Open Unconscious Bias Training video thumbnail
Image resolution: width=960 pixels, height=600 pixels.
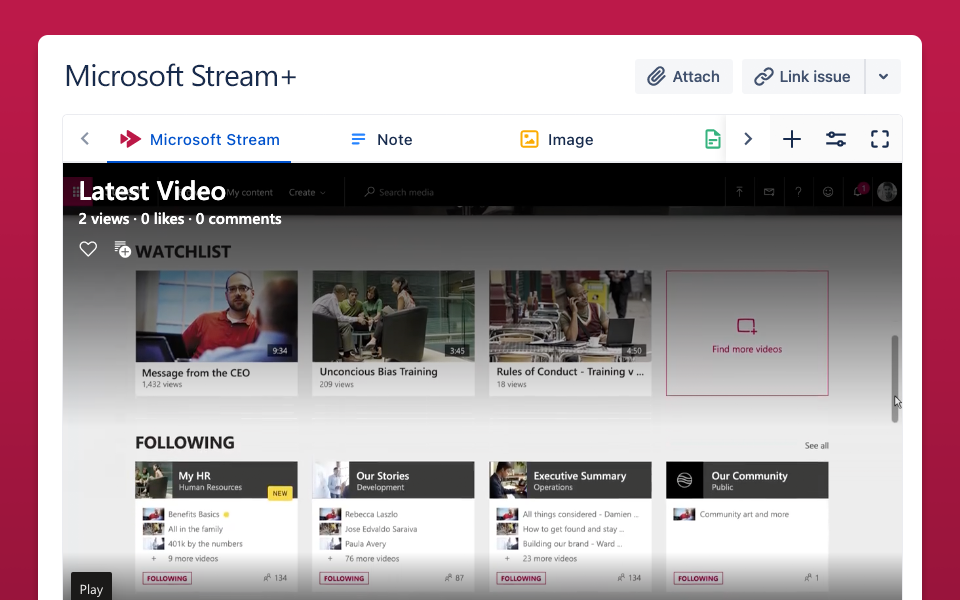click(393, 316)
